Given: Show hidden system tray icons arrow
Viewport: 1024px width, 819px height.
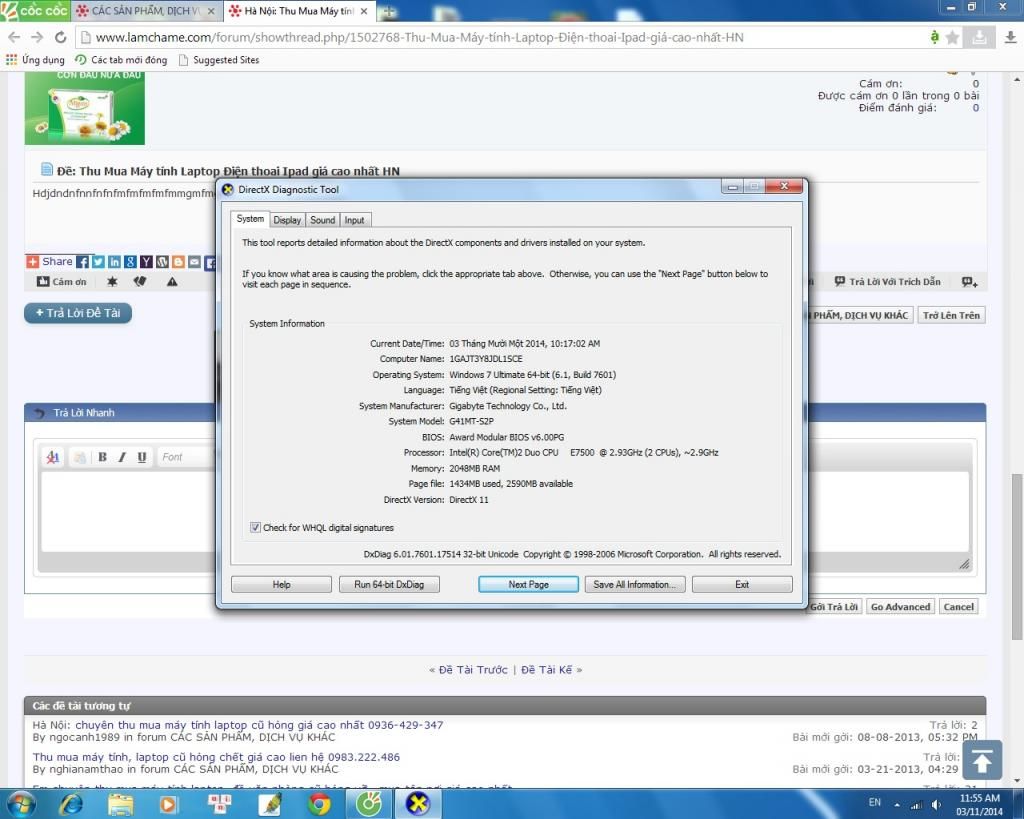Looking at the screenshot, I should 898,804.
